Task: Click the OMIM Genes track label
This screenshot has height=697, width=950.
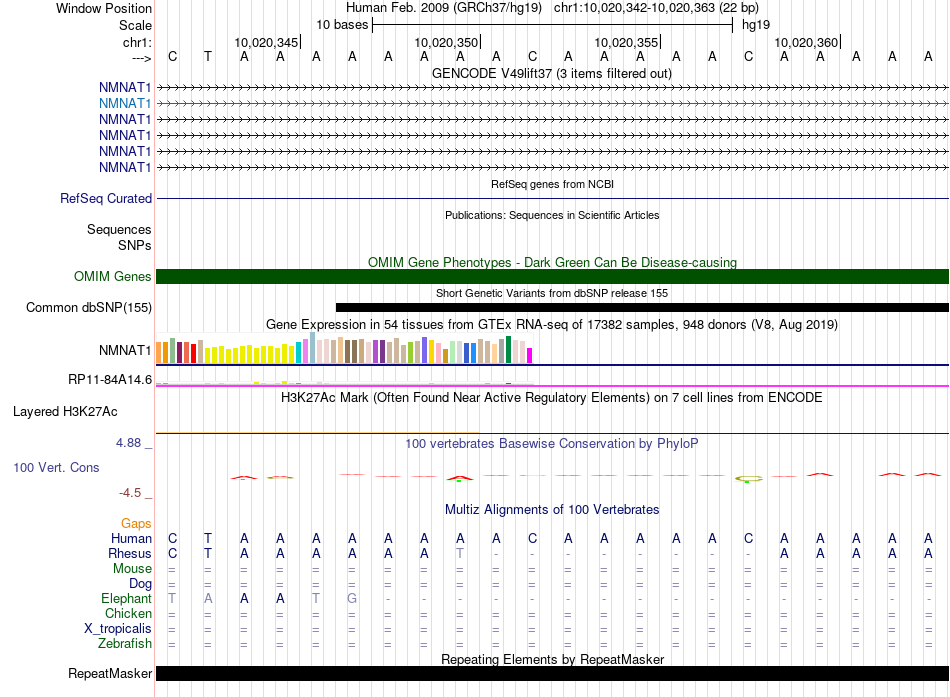Action: pos(113,276)
